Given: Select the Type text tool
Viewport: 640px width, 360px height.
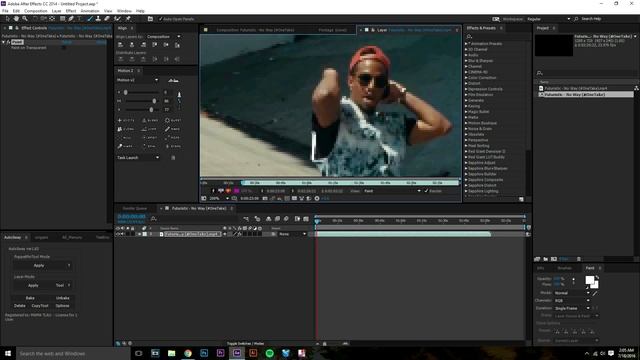Looking at the screenshot, I should point(80,19).
